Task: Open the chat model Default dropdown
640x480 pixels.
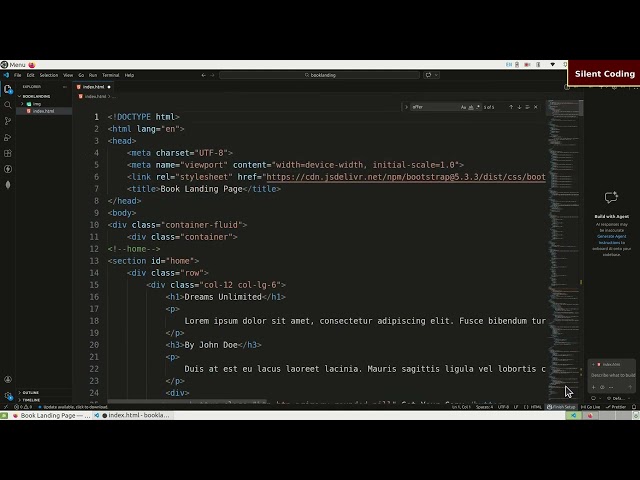Action: (618, 398)
